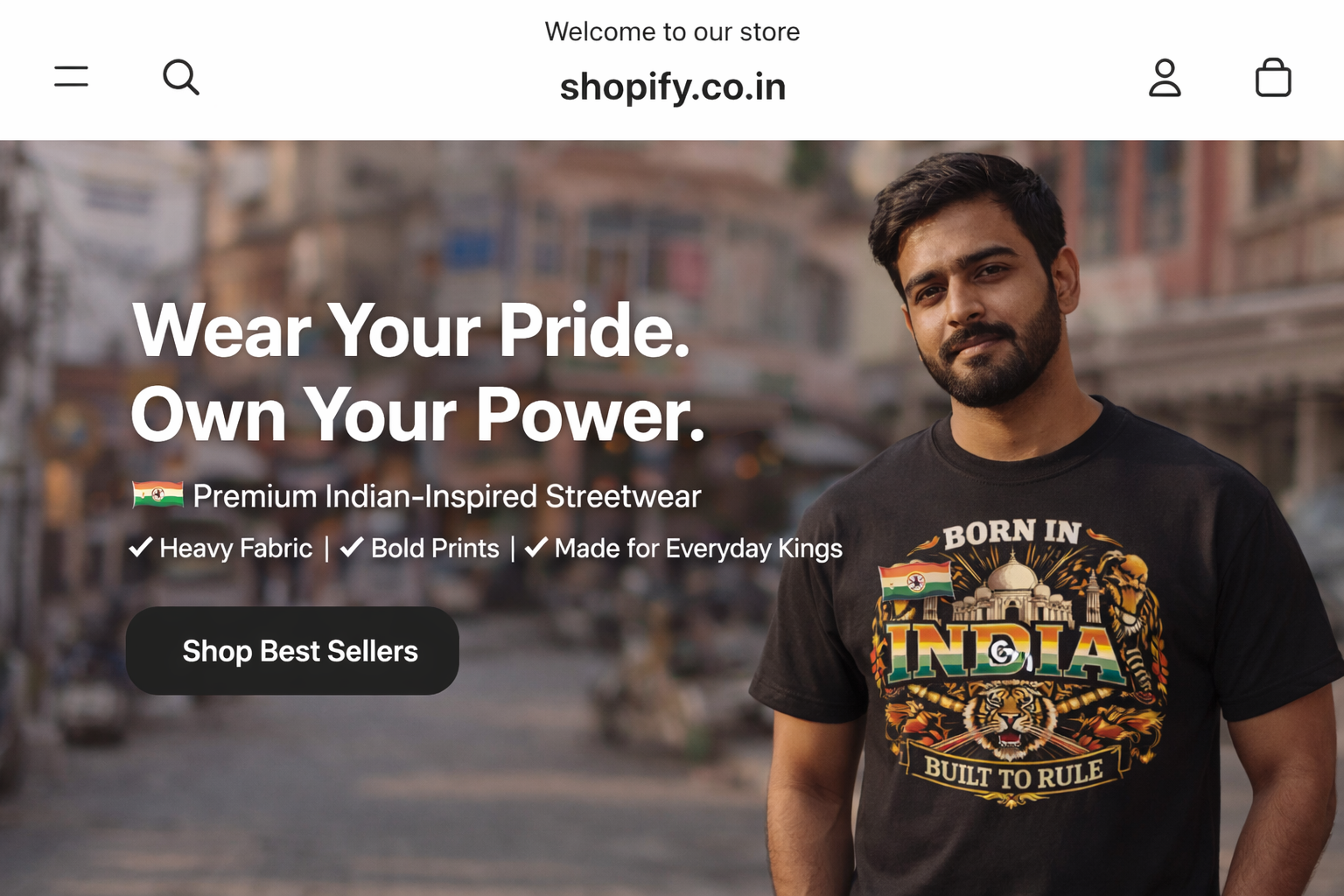Click the Welcome to our store announcement

(672, 31)
